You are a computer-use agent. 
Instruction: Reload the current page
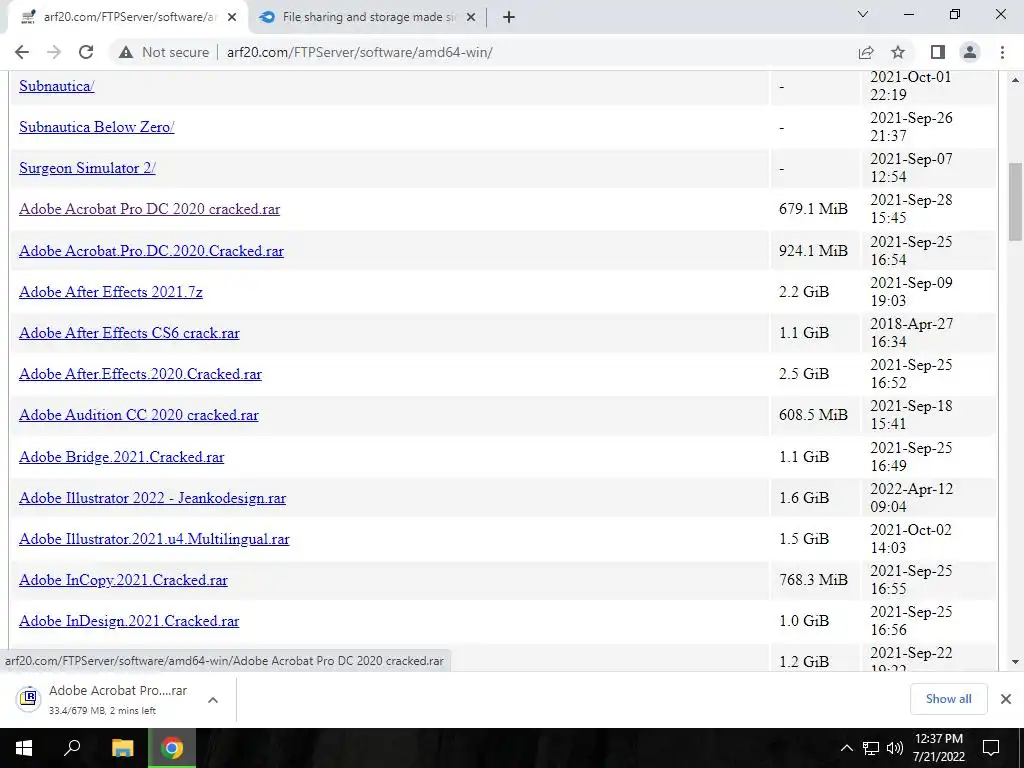86,52
